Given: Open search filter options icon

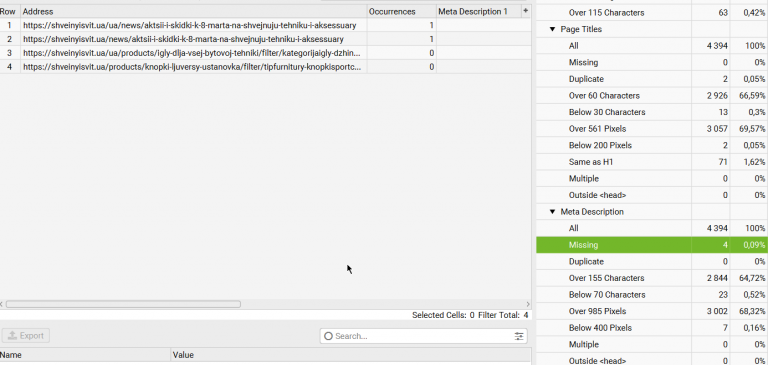Looking at the screenshot, I should [x=519, y=336].
